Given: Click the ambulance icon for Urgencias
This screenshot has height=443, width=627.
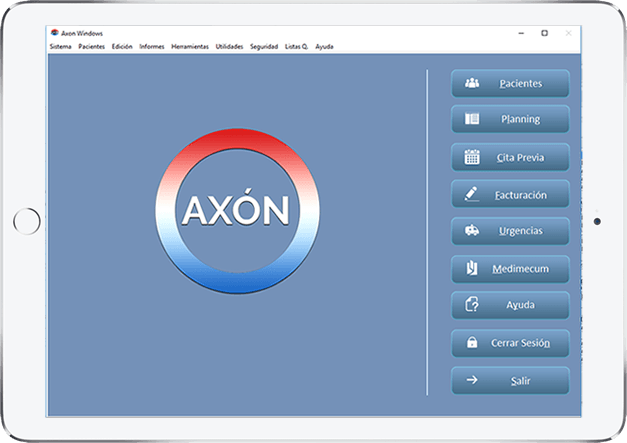Looking at the screenshot, I should pyautogui.click(x=472, y=230).
